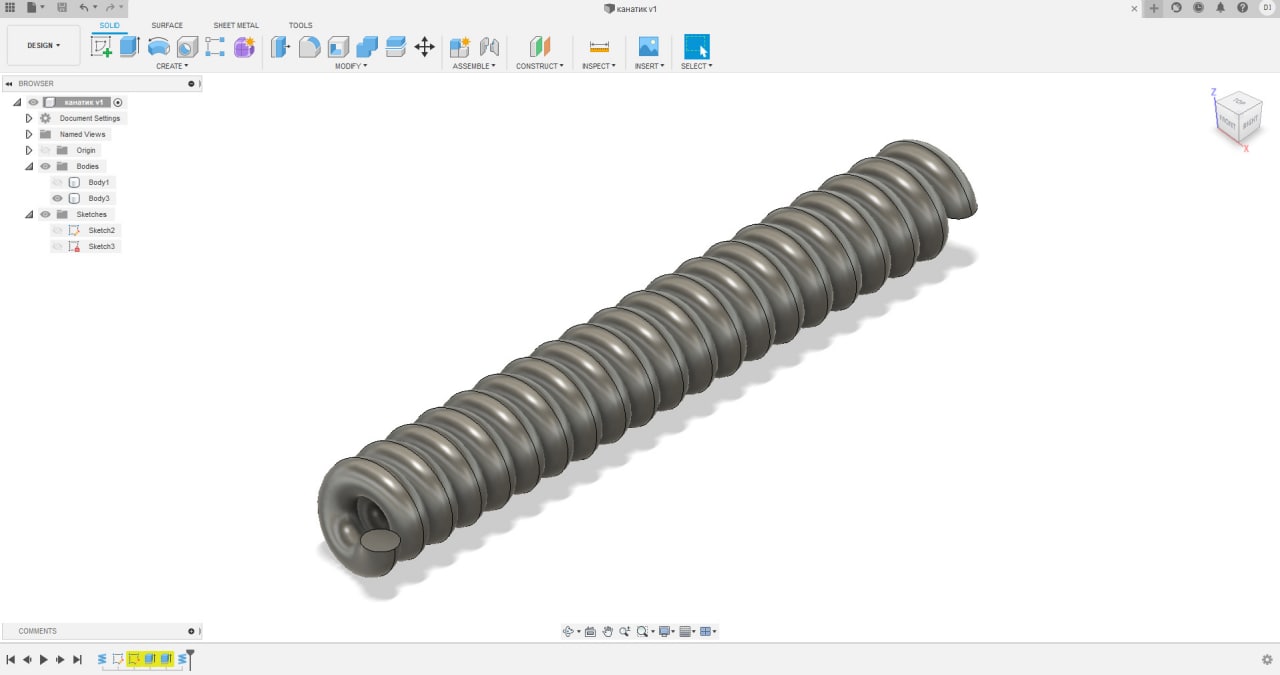The height and width of the screenshot is (675, 1280).
Task: Open the Create Form purple icon
Action: [x=244, y=46]
